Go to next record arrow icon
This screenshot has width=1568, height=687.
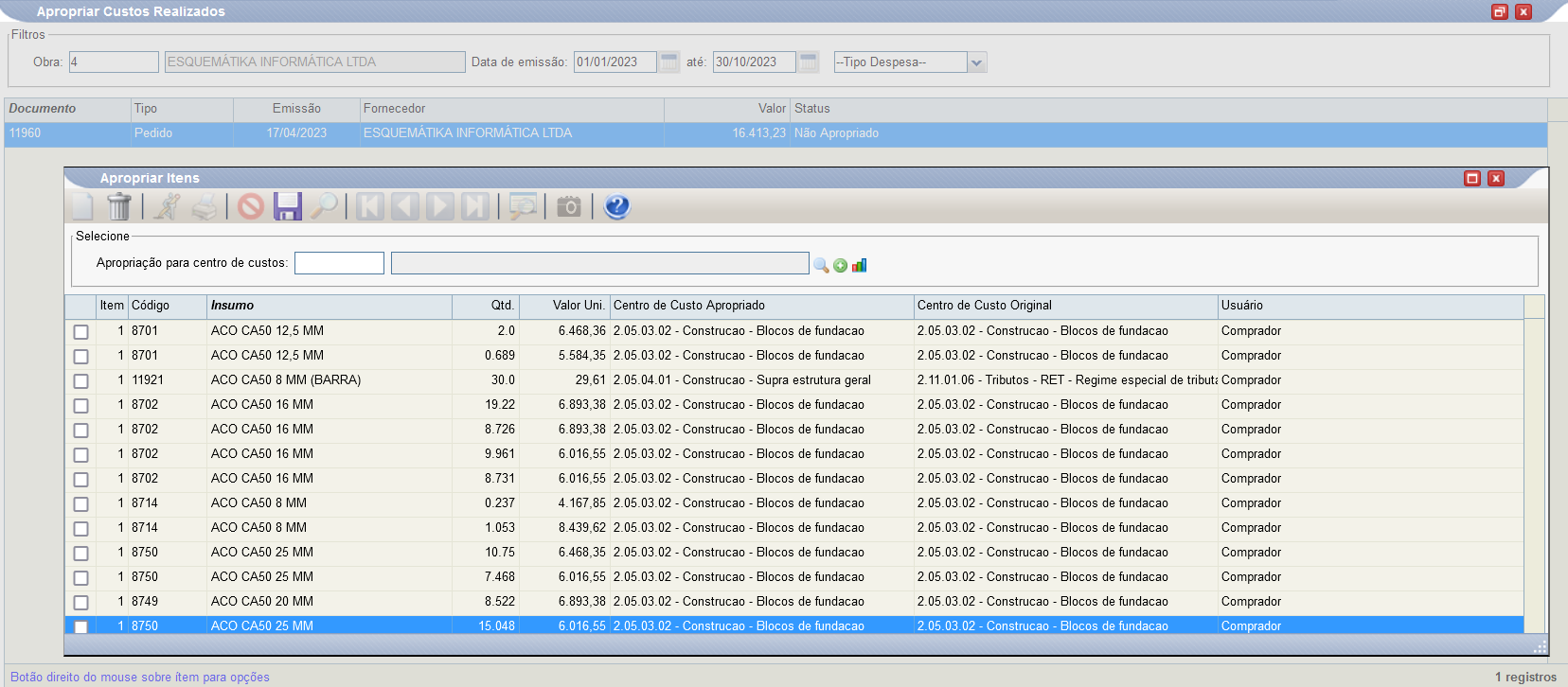click(440, 206)
